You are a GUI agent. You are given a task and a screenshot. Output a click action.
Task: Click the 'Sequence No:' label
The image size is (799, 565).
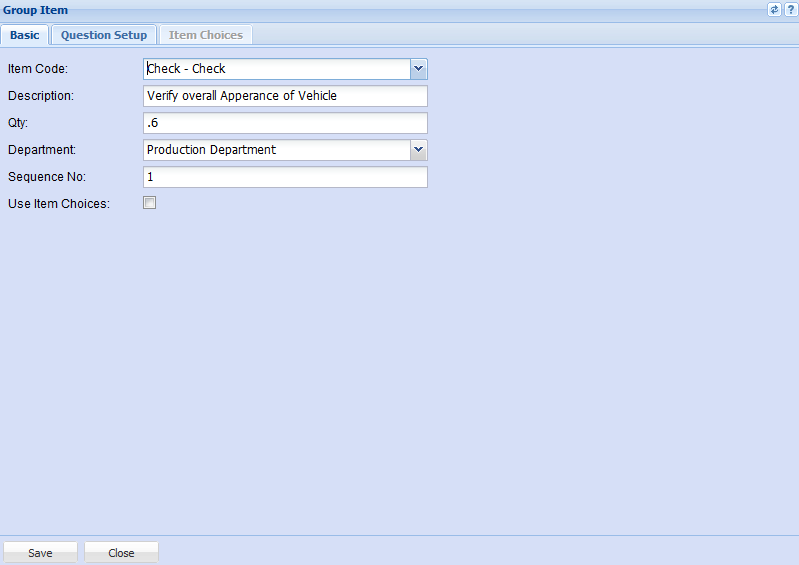click(x=47, y=177)
